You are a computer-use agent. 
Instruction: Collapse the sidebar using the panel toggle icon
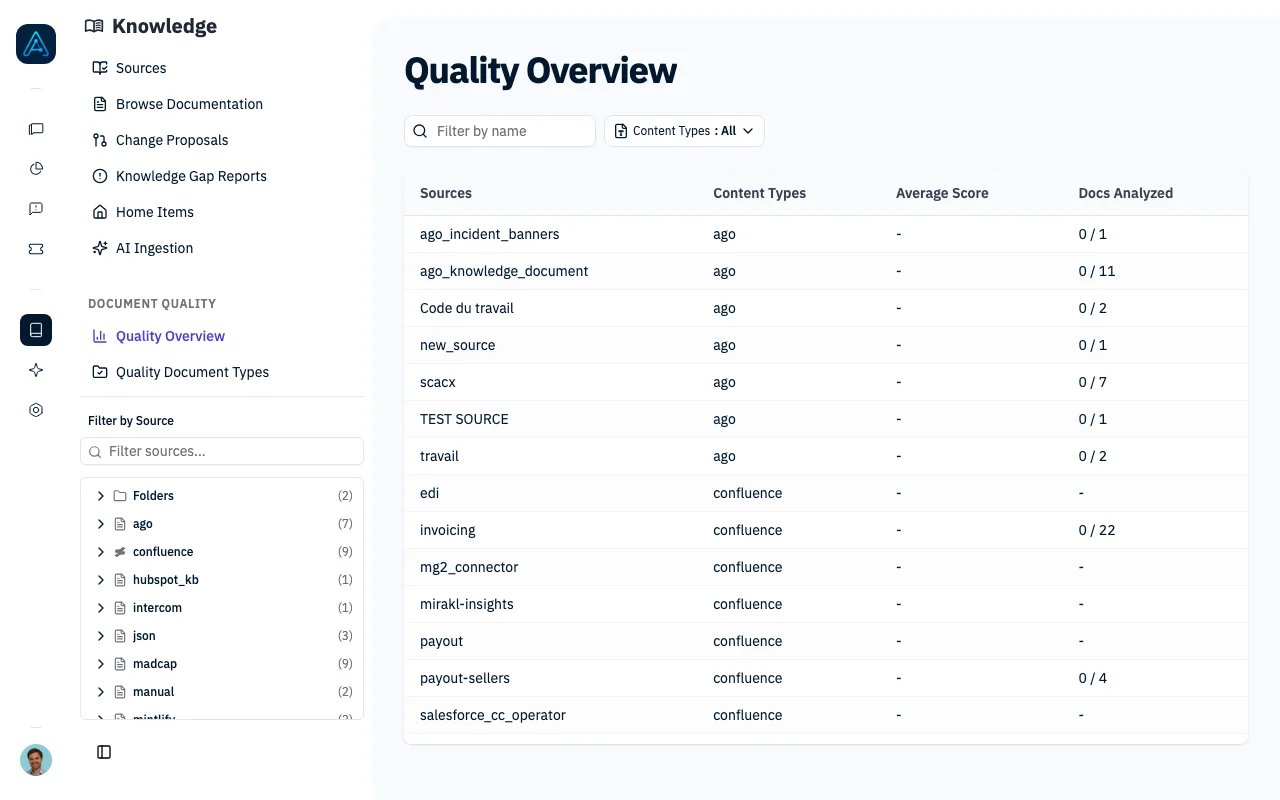pyautogui.click(x=104, y=752)
